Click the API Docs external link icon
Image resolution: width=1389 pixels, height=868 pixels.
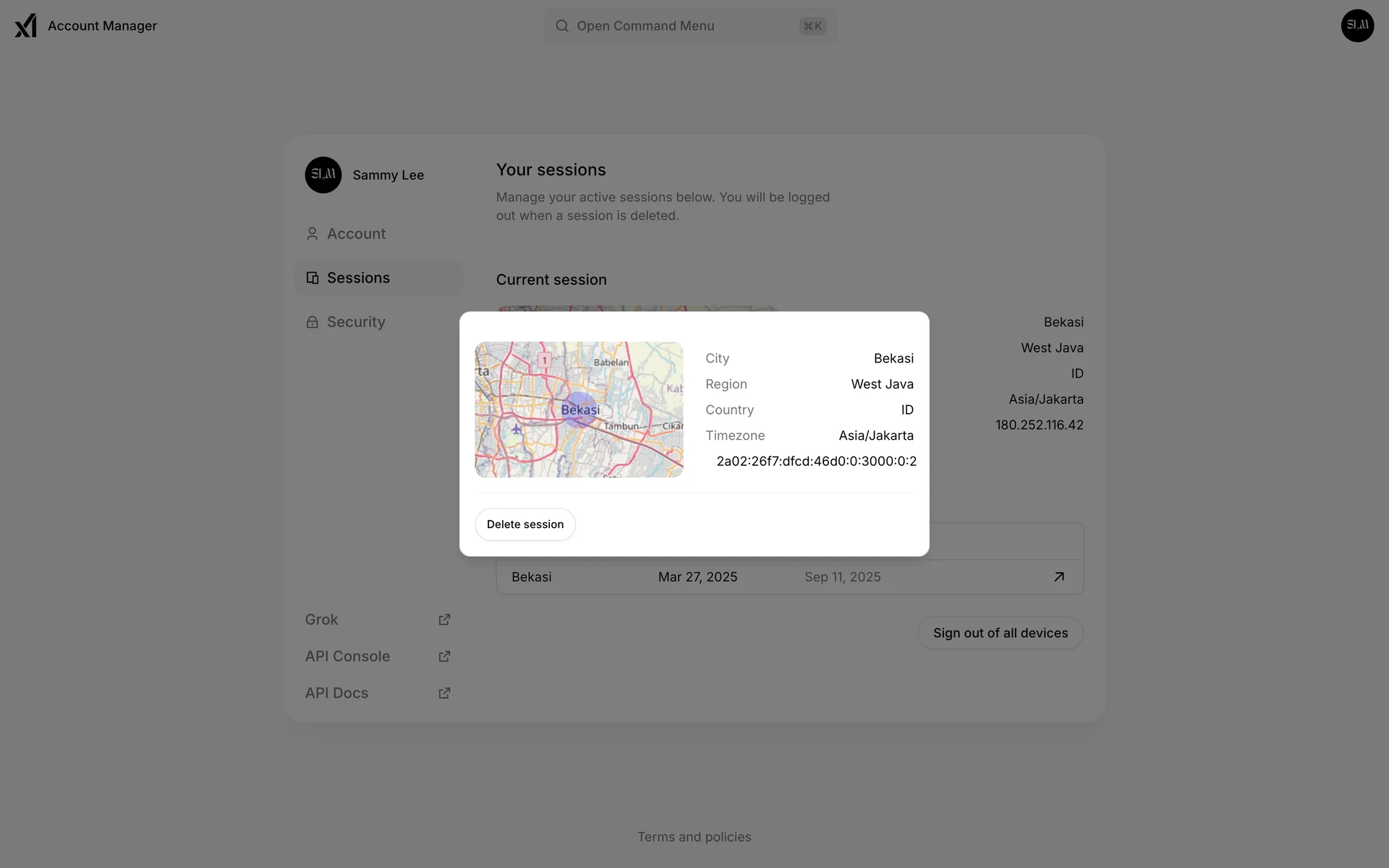coord(444,693)
